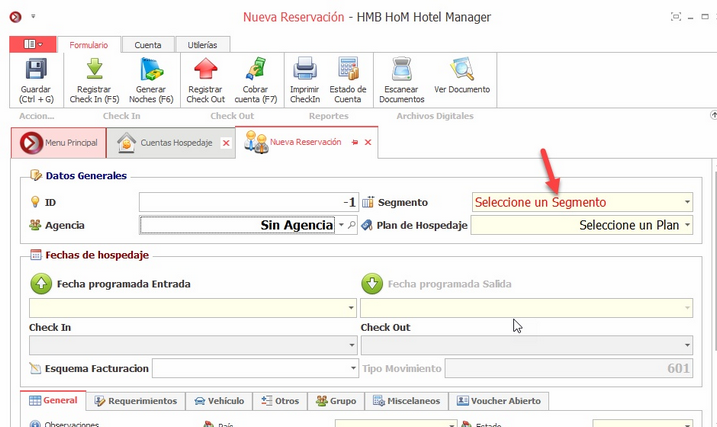The image size is (717, 427).
Task: Expand the Segmento dropdown
Action: pos(687,202)
